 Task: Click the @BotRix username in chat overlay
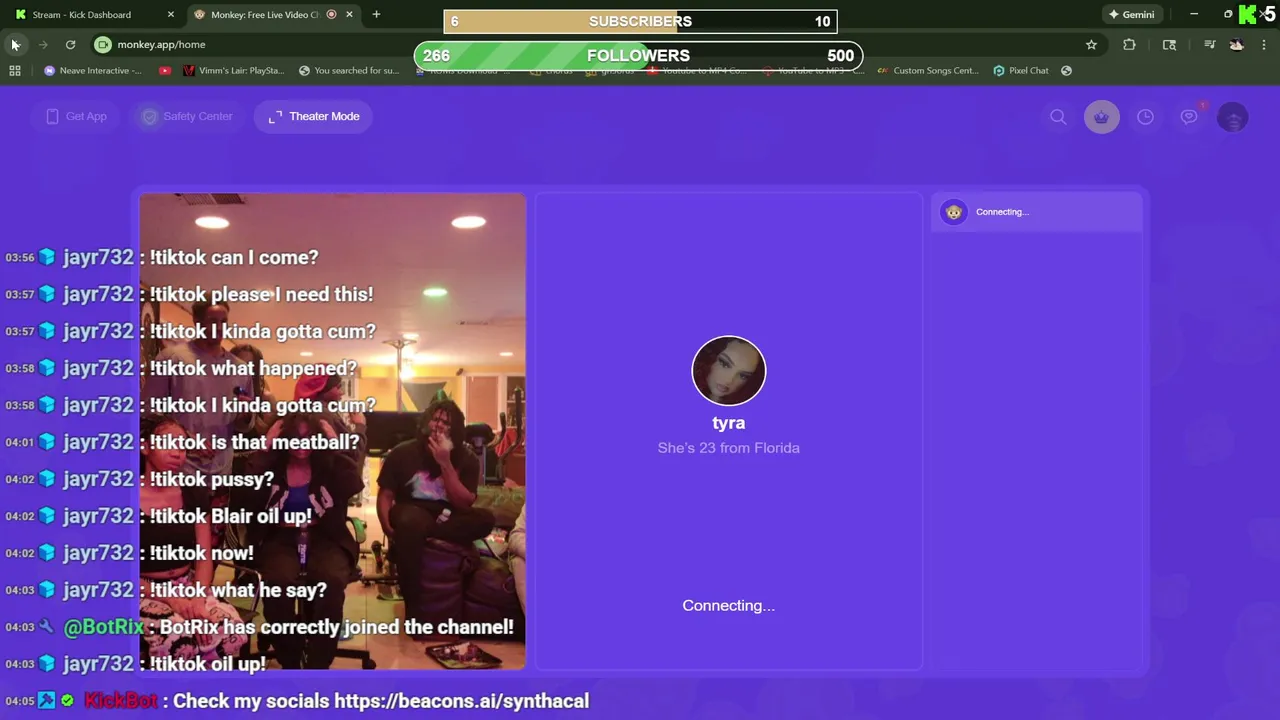104,627
